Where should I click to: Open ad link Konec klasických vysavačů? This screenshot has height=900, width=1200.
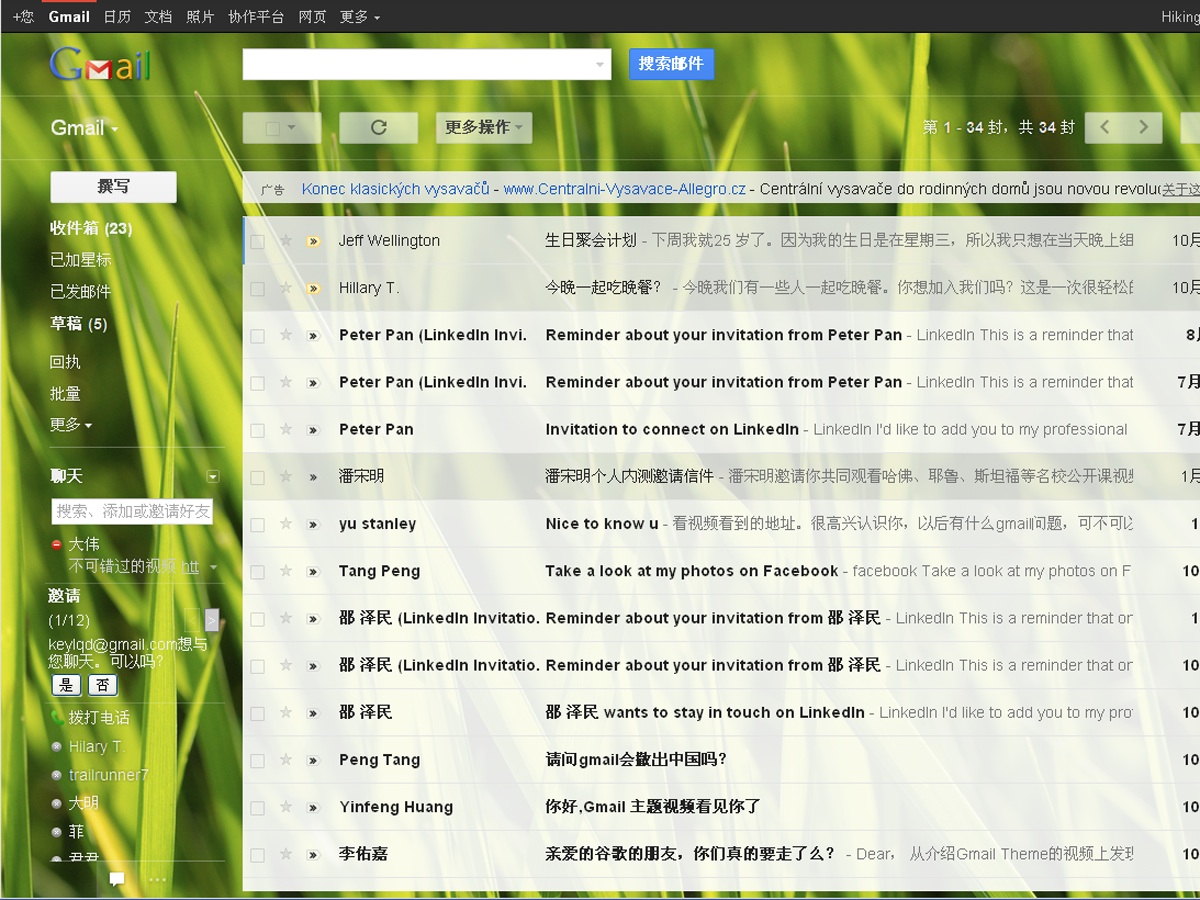pos(396,189)
